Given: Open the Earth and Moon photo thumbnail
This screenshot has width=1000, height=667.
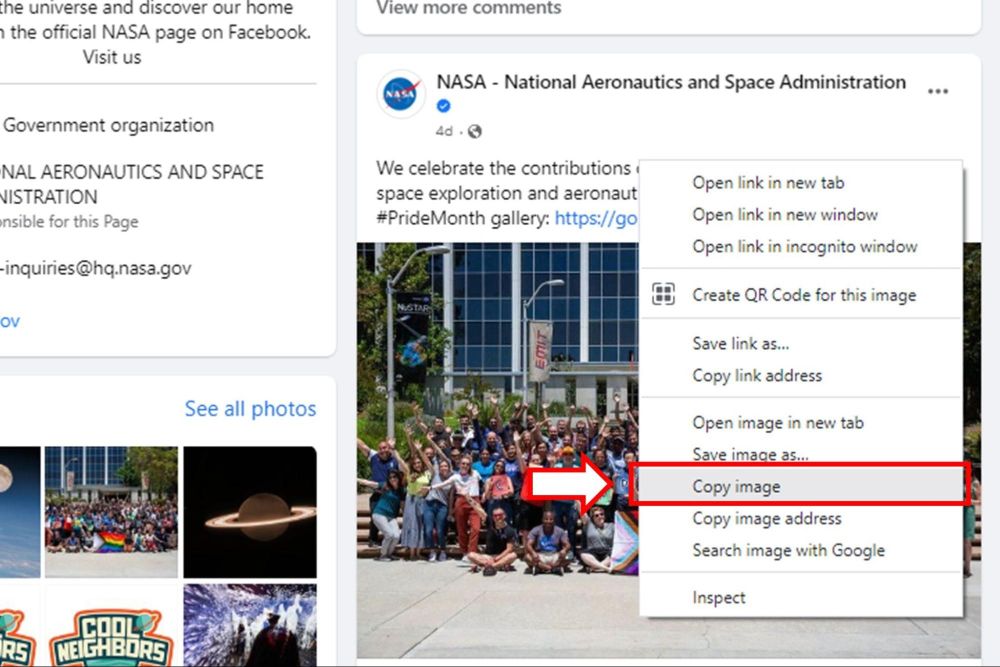Looking at the screenshot, I should coord(20,512).
